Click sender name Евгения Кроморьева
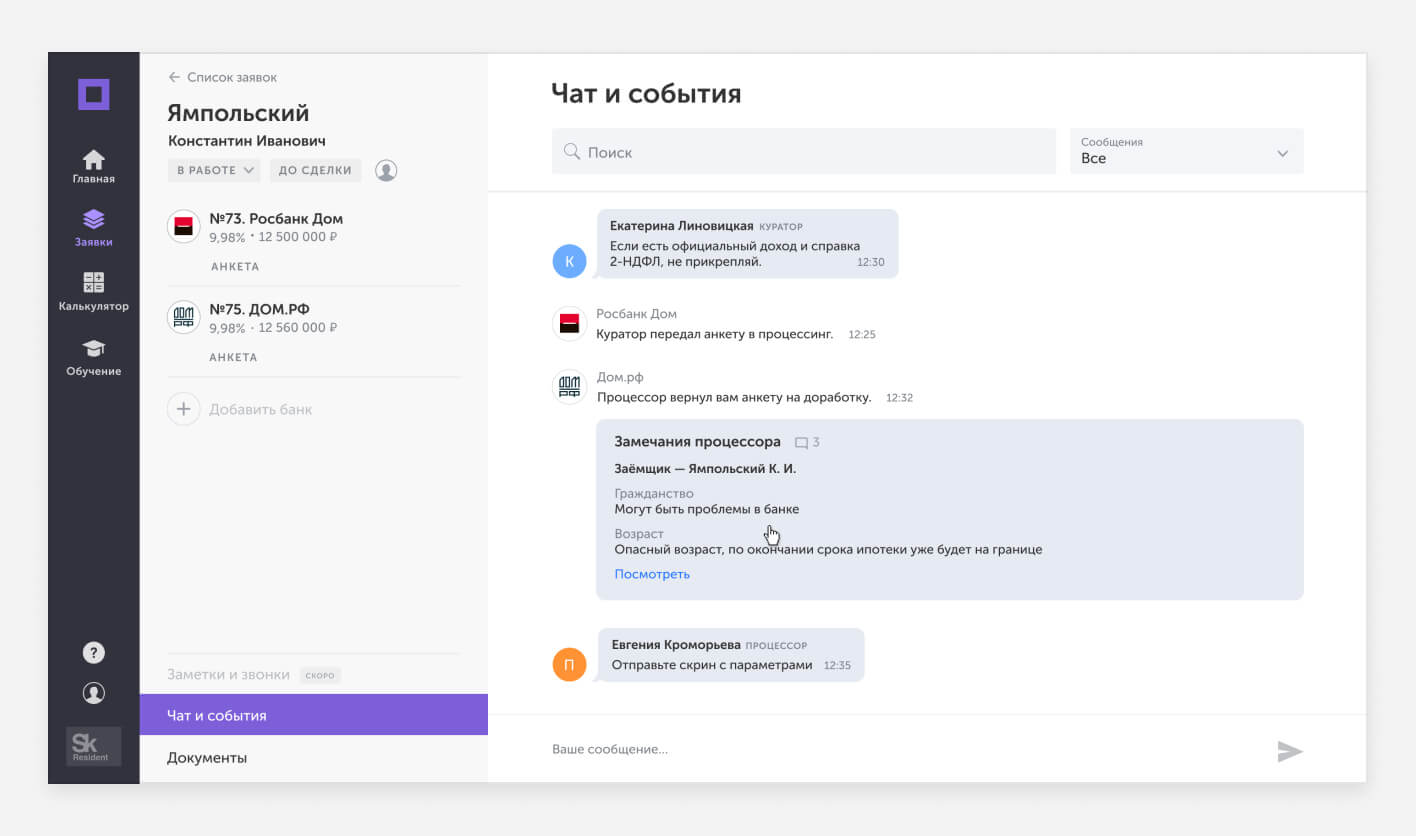 click(x=676, y=645)
